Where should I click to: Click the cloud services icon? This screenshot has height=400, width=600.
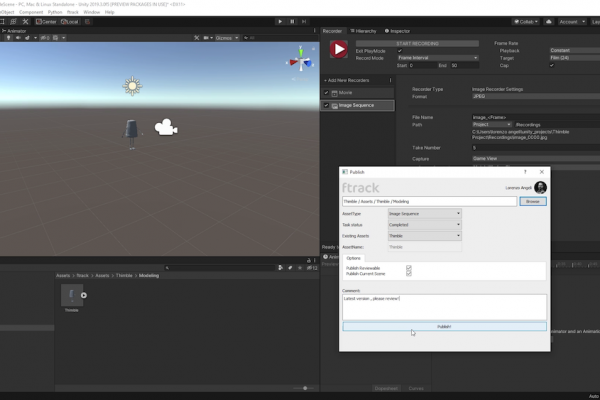549,22
